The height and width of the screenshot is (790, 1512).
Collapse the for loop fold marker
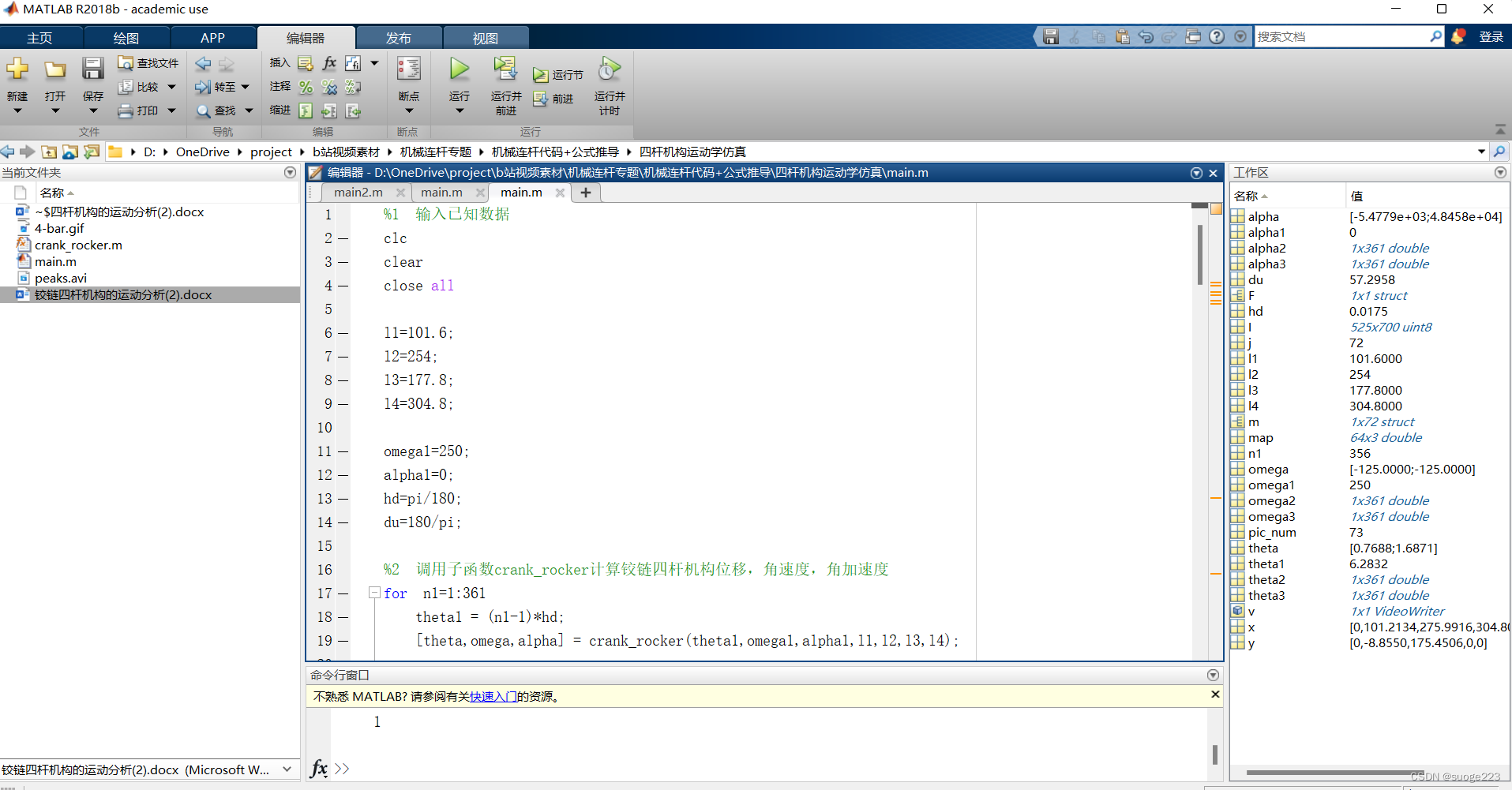375,593
